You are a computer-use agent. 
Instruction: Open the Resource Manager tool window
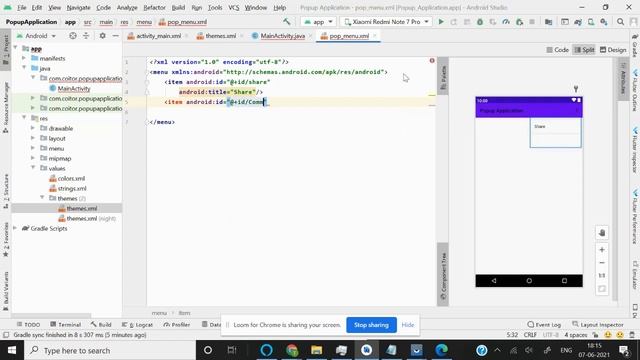6,107
